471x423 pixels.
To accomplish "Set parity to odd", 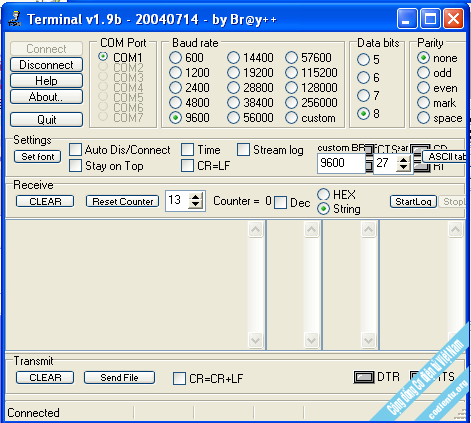I will tap(423, 73).
